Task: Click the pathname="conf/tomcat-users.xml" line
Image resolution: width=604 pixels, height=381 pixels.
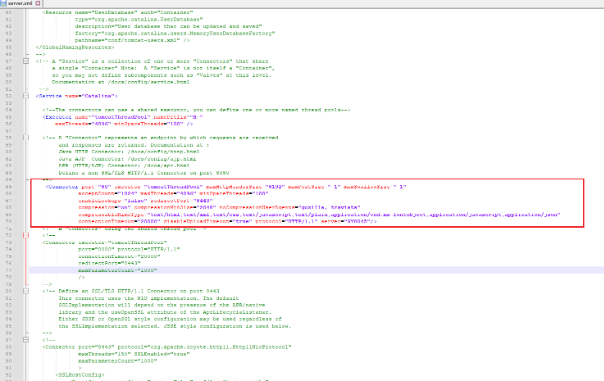Action: [x=132, y=40]
